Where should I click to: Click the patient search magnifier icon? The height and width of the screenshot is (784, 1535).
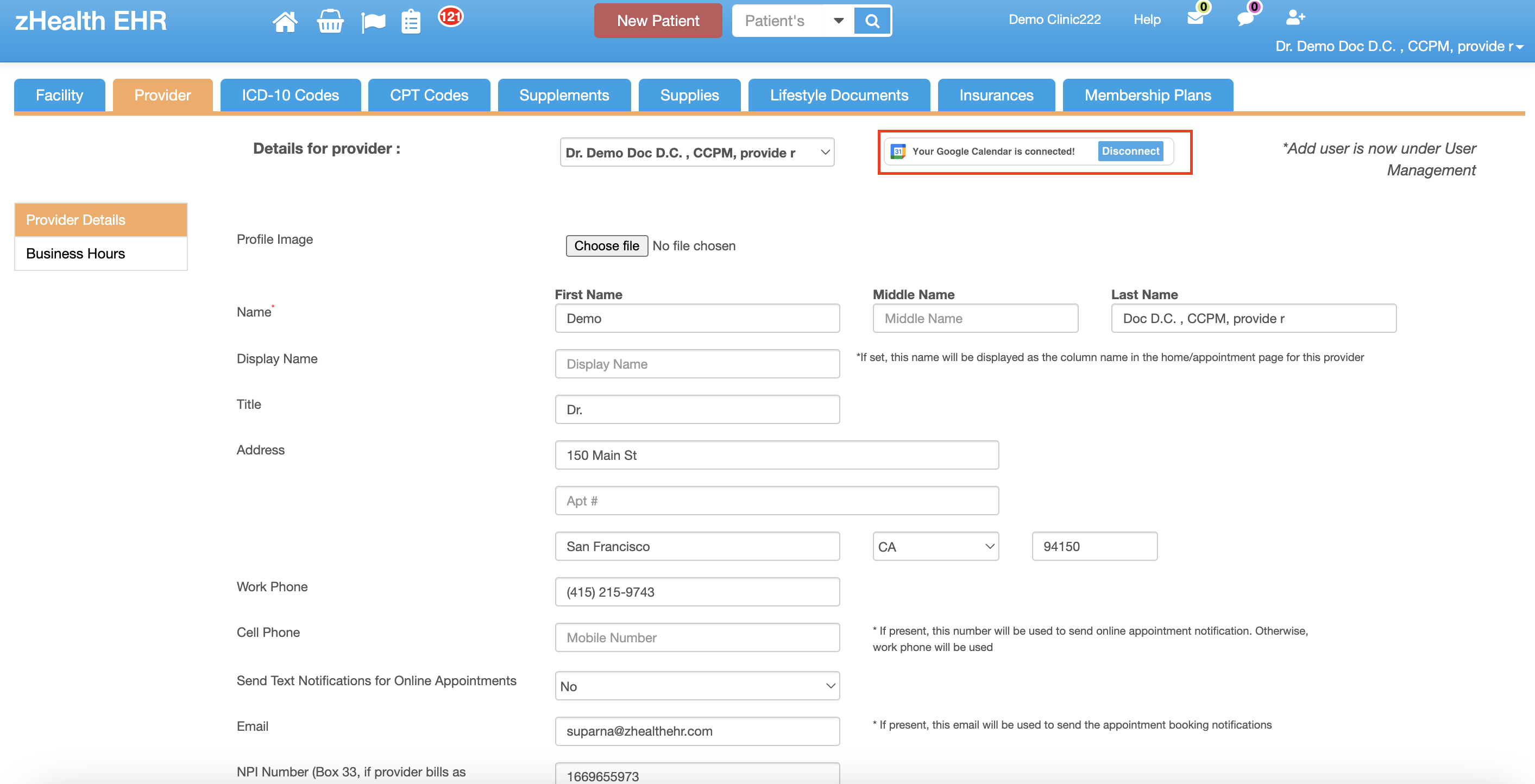point(872,21)
